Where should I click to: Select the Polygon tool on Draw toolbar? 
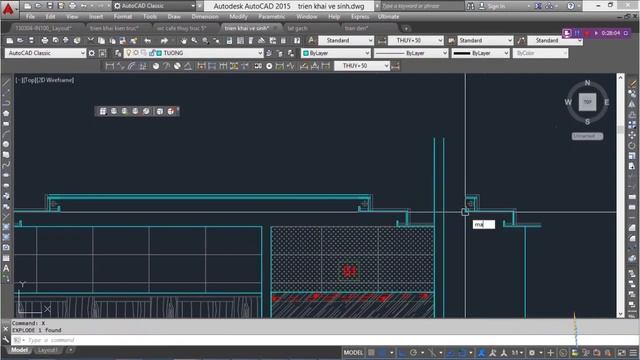point(6,113)
